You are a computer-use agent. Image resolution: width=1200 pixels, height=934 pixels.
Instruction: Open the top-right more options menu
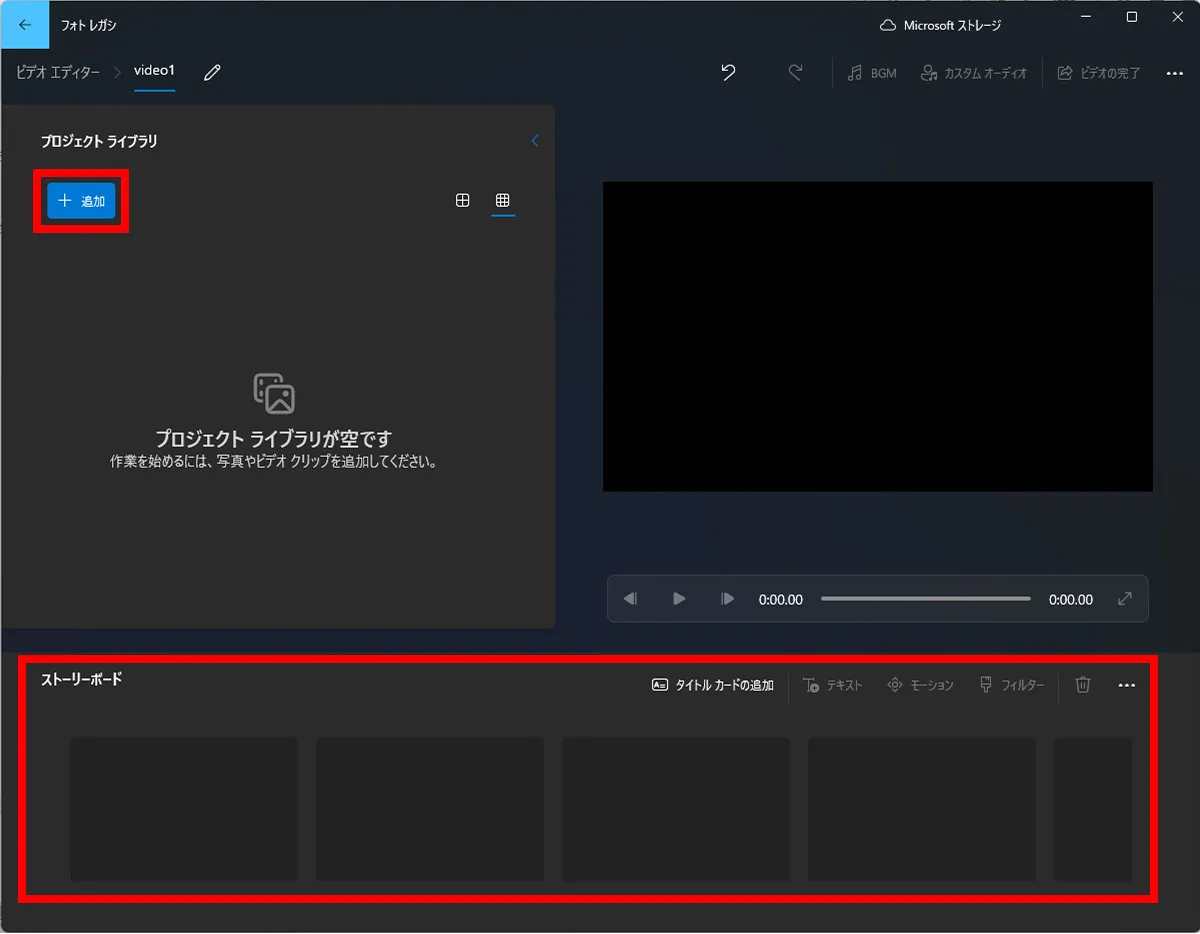click(x=1175, y=72)
